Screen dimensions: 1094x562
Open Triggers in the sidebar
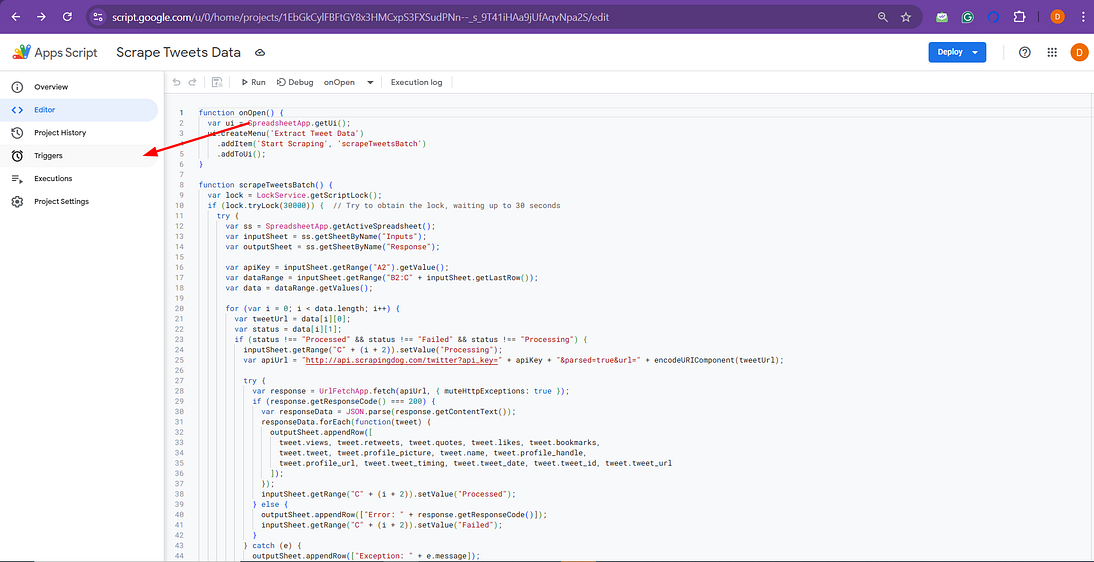point(80,156)
